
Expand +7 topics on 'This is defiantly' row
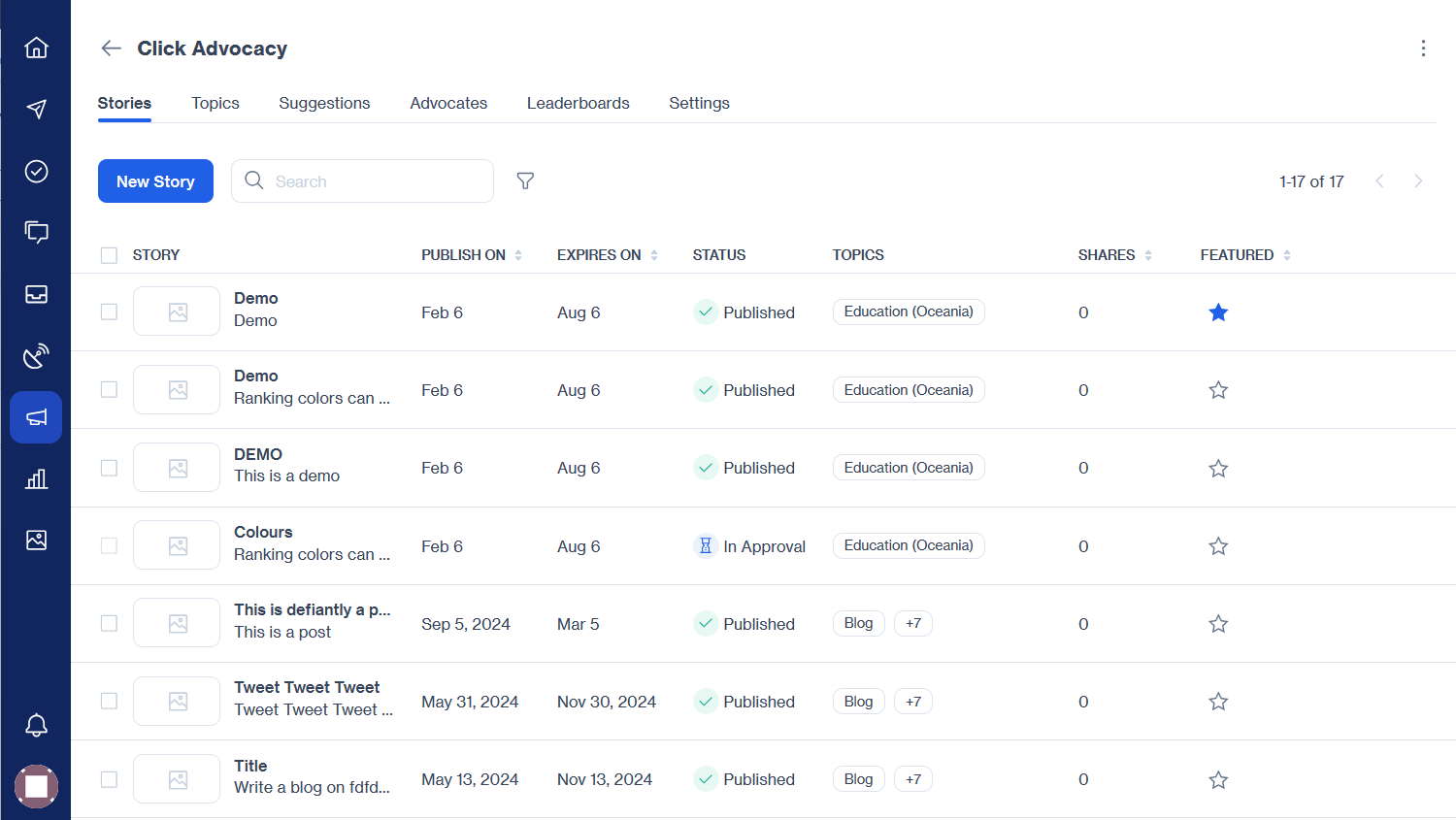point(913,623)
